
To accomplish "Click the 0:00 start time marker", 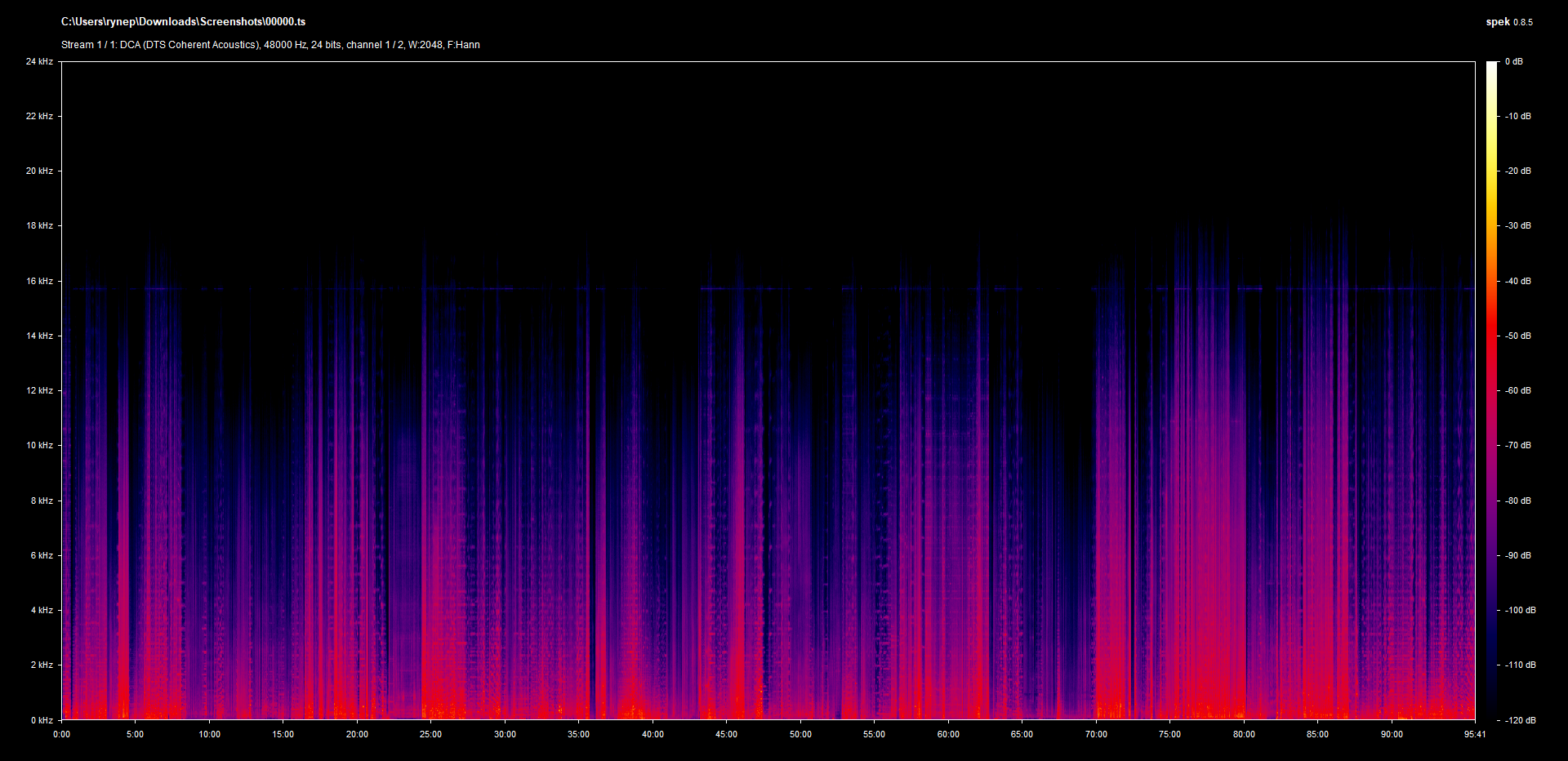I will pyautogui.click(x=61, y=734).
